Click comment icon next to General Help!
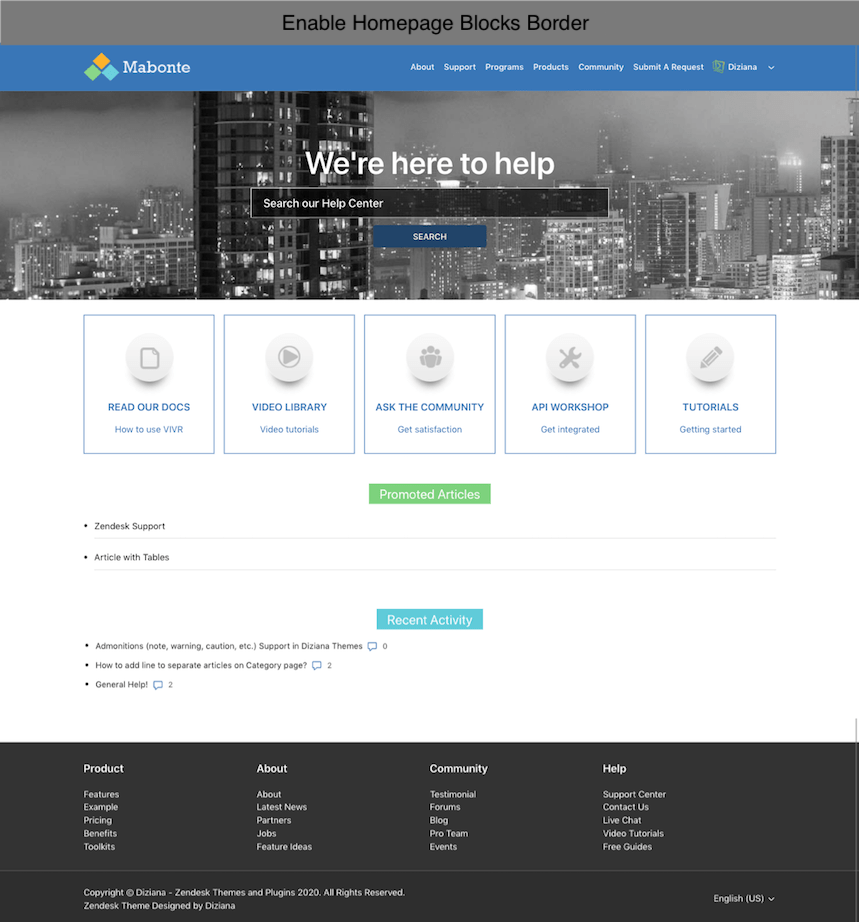Image resolution: width=859 pixels, height=922 pixels. 158,685
